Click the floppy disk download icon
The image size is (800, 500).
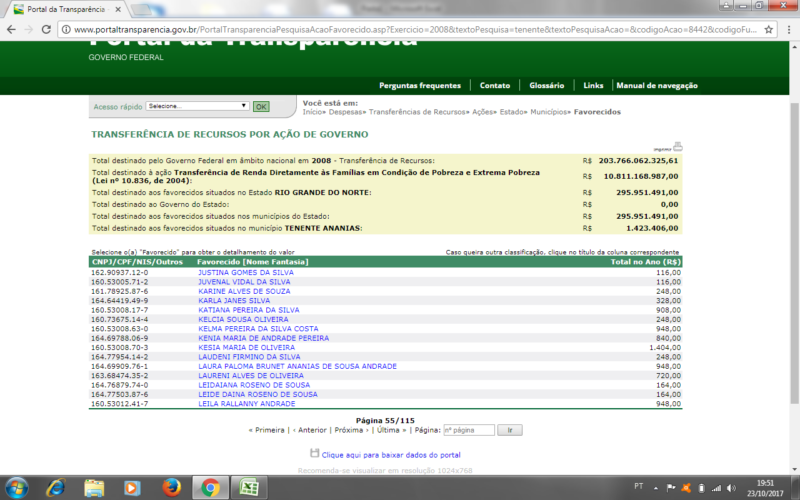(x=314, y=453)
